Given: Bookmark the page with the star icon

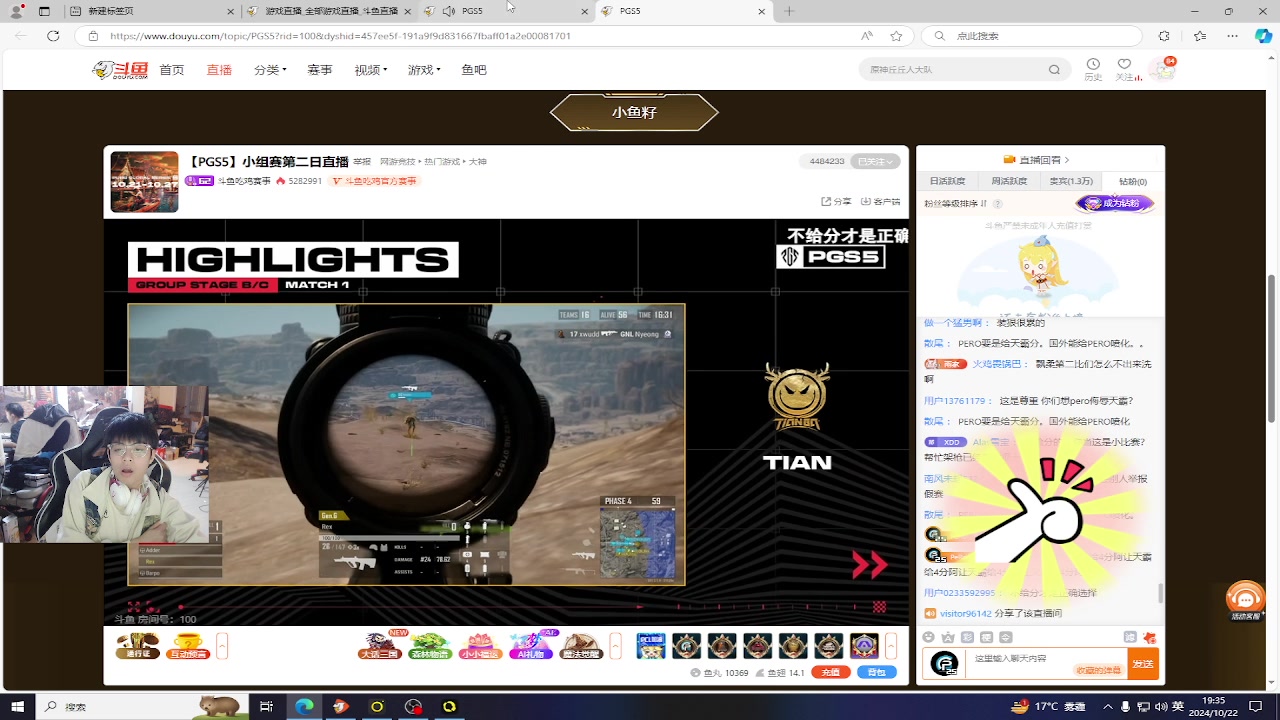Looking at the screenshot, I should 897,35.
